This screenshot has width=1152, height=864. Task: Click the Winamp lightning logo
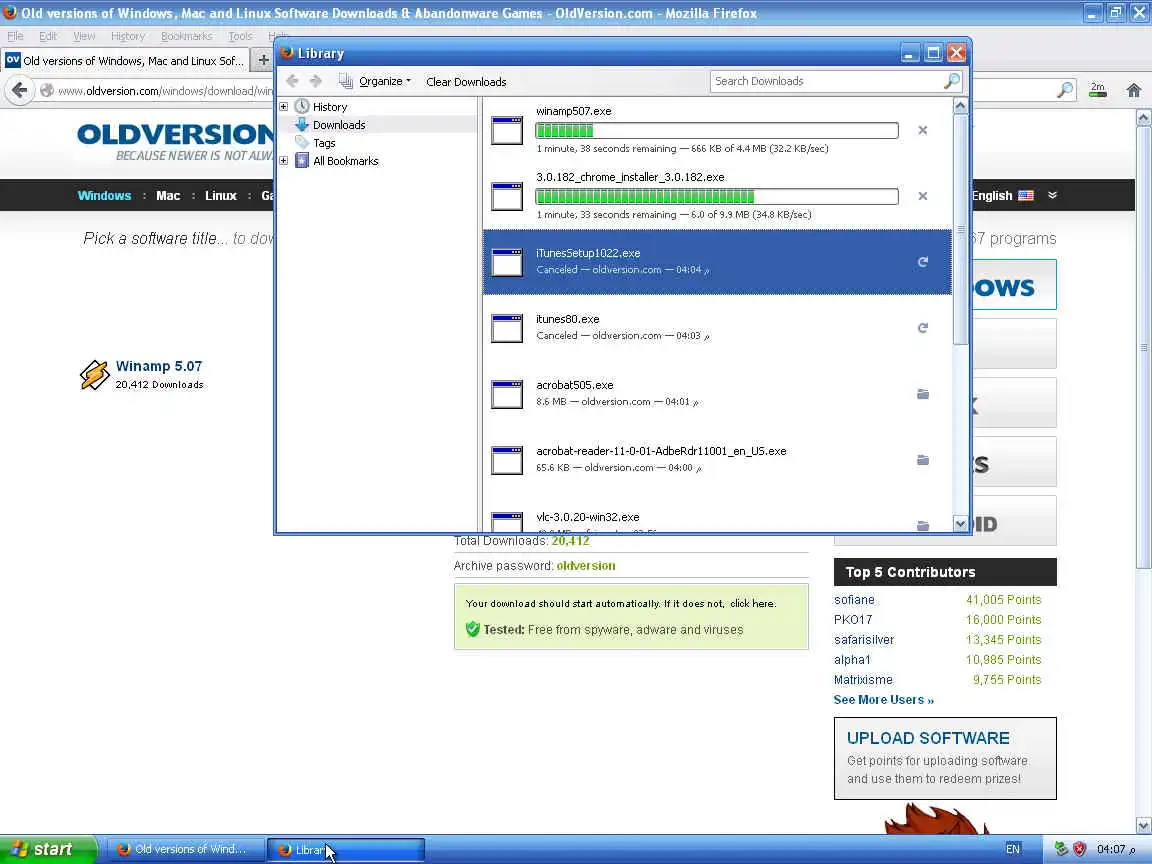94,375
